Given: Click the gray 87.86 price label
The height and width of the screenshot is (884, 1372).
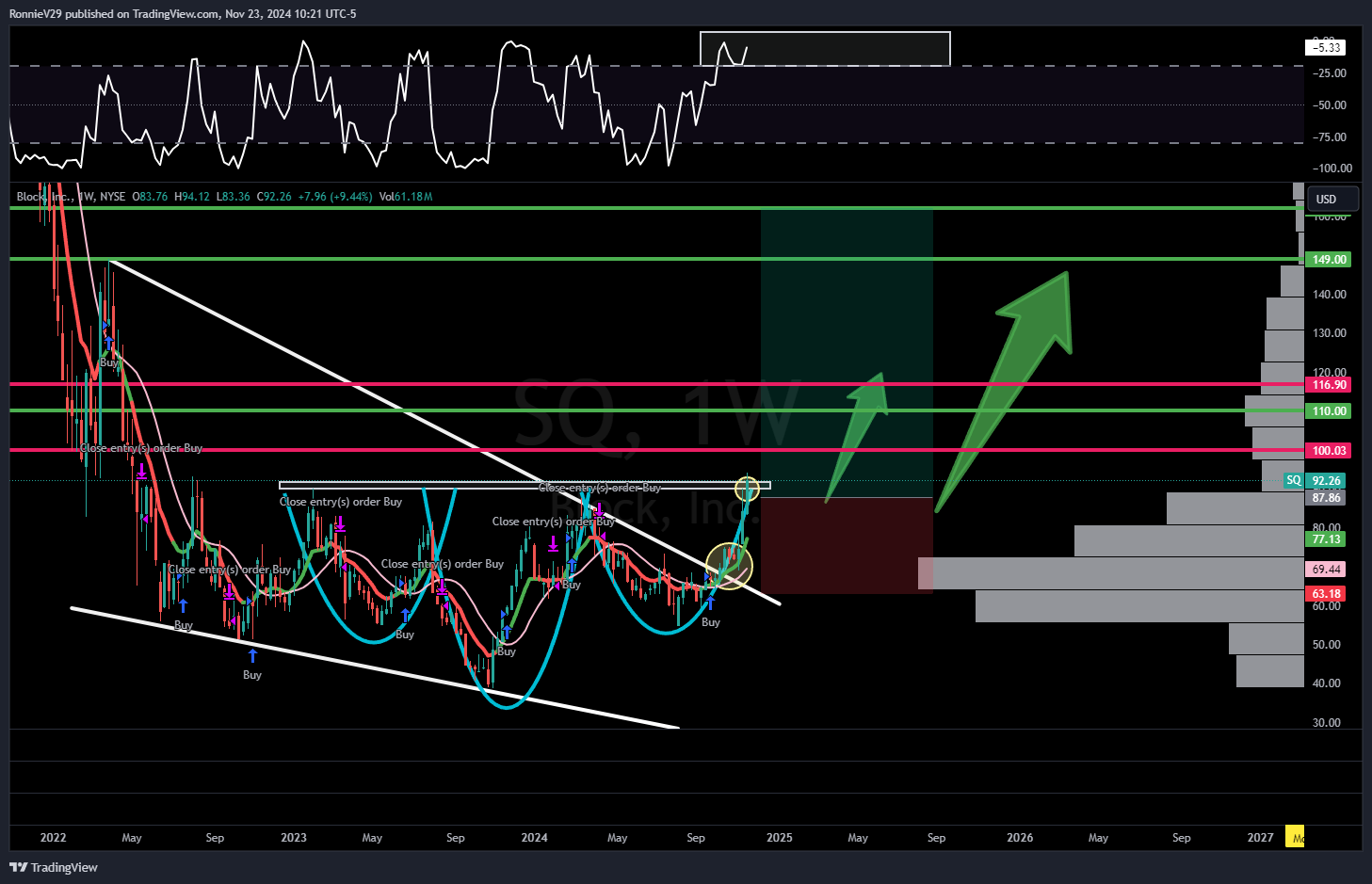Looking at the screenshot, I should click(x=1326, y=497).
